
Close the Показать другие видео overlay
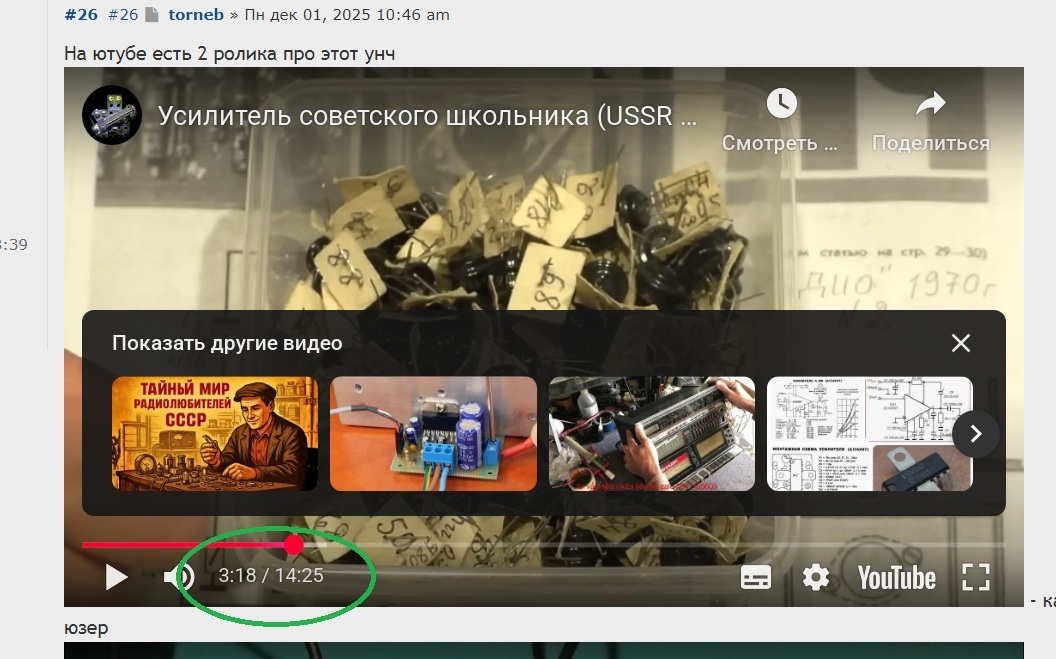960,343
